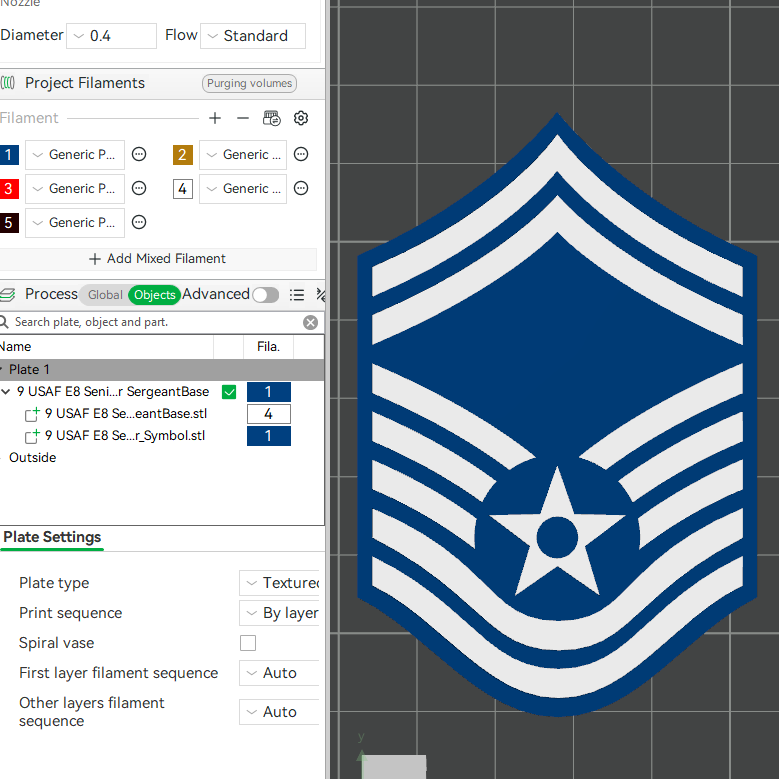Click the Project Filaments spool icon

(x=7, y=82)
